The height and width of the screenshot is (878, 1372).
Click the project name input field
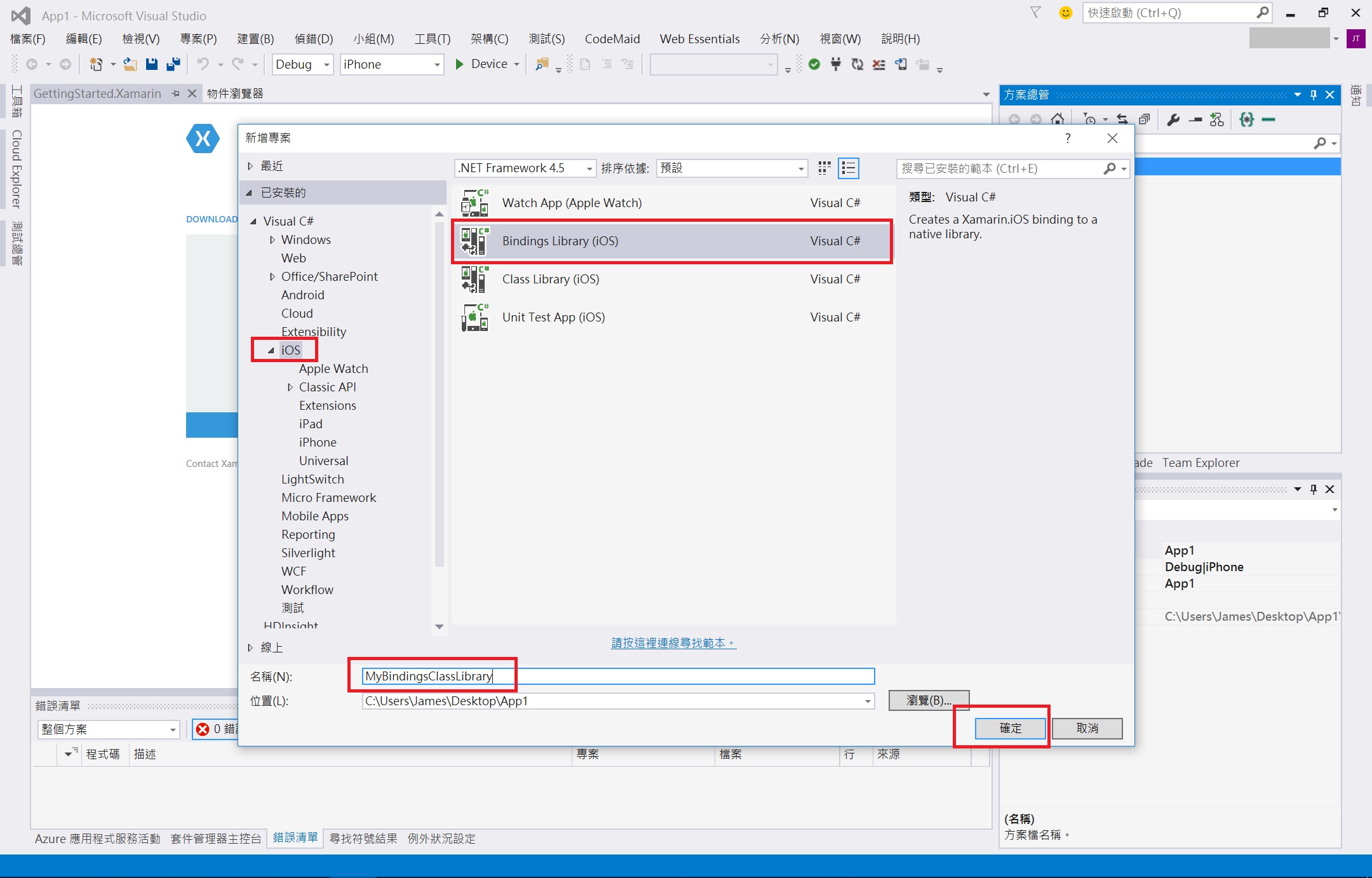coord(618,676)
